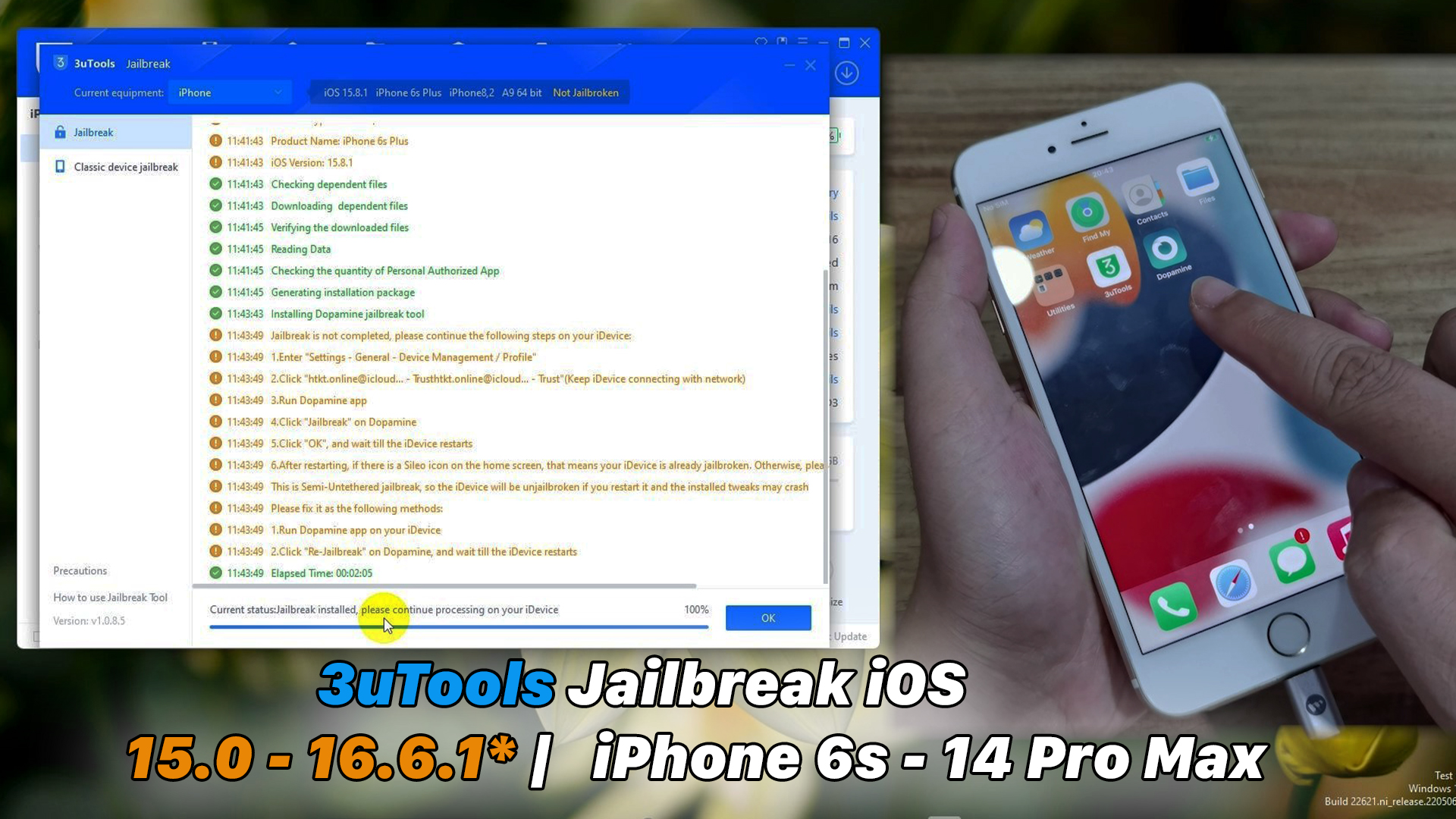Image resolution: width=1456 pixels, height=819 pixels.
Task: Click OK to confirm jailbreak completion
Action: 768,617
